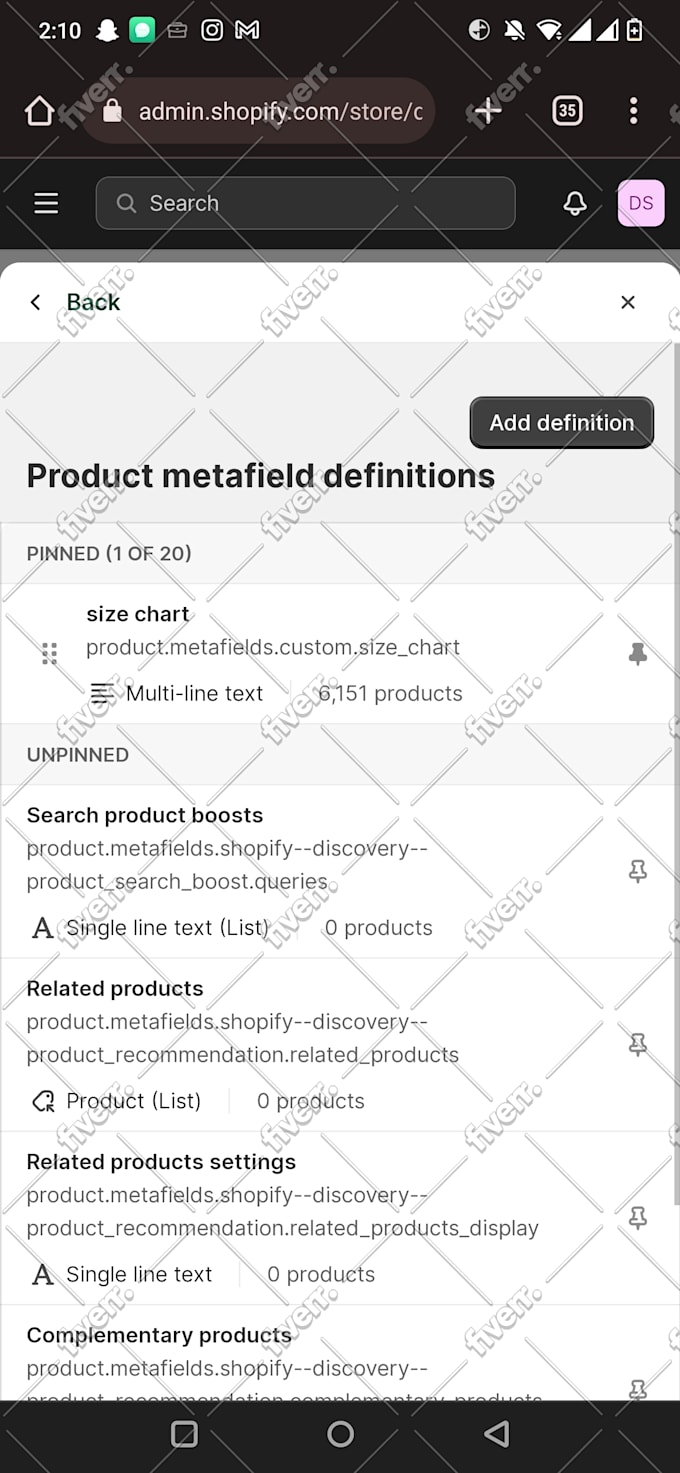Open the notifications bell
Screen dimensions: 680x1473
[575, 203]
